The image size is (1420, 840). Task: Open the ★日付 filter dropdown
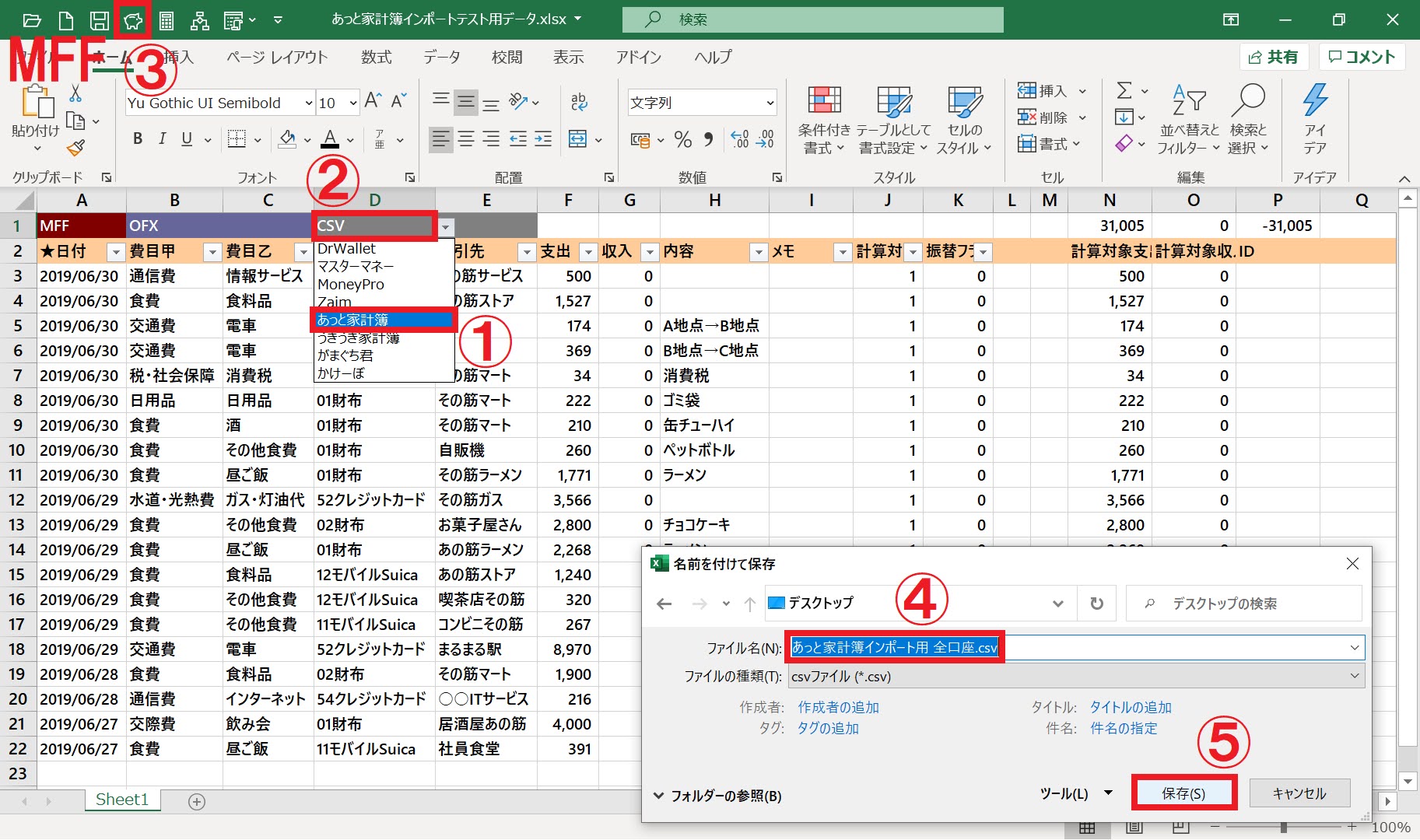(116, 252)
